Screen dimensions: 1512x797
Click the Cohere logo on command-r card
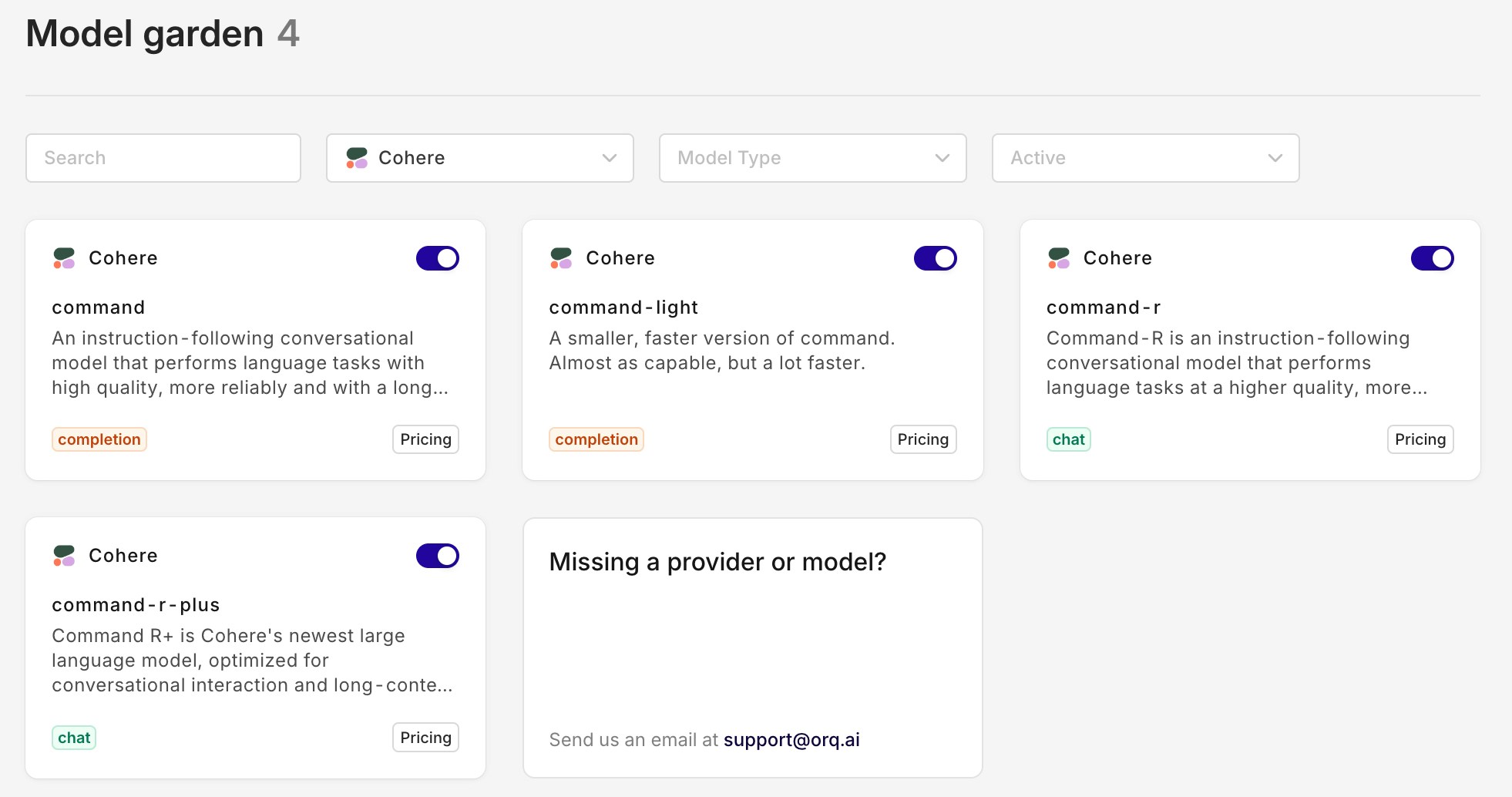click(x=1059, y=258)
